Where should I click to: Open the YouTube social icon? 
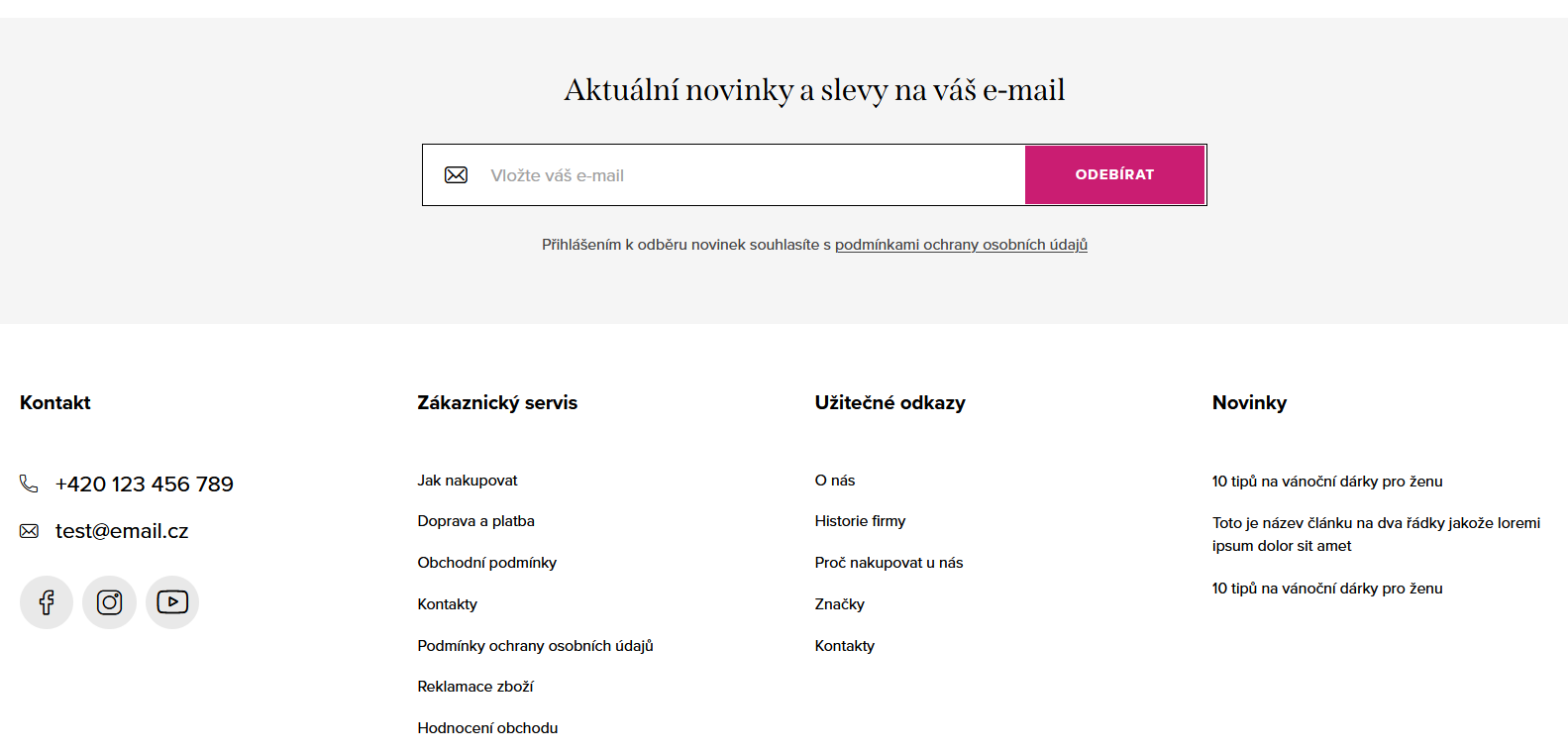click(172, 602)
